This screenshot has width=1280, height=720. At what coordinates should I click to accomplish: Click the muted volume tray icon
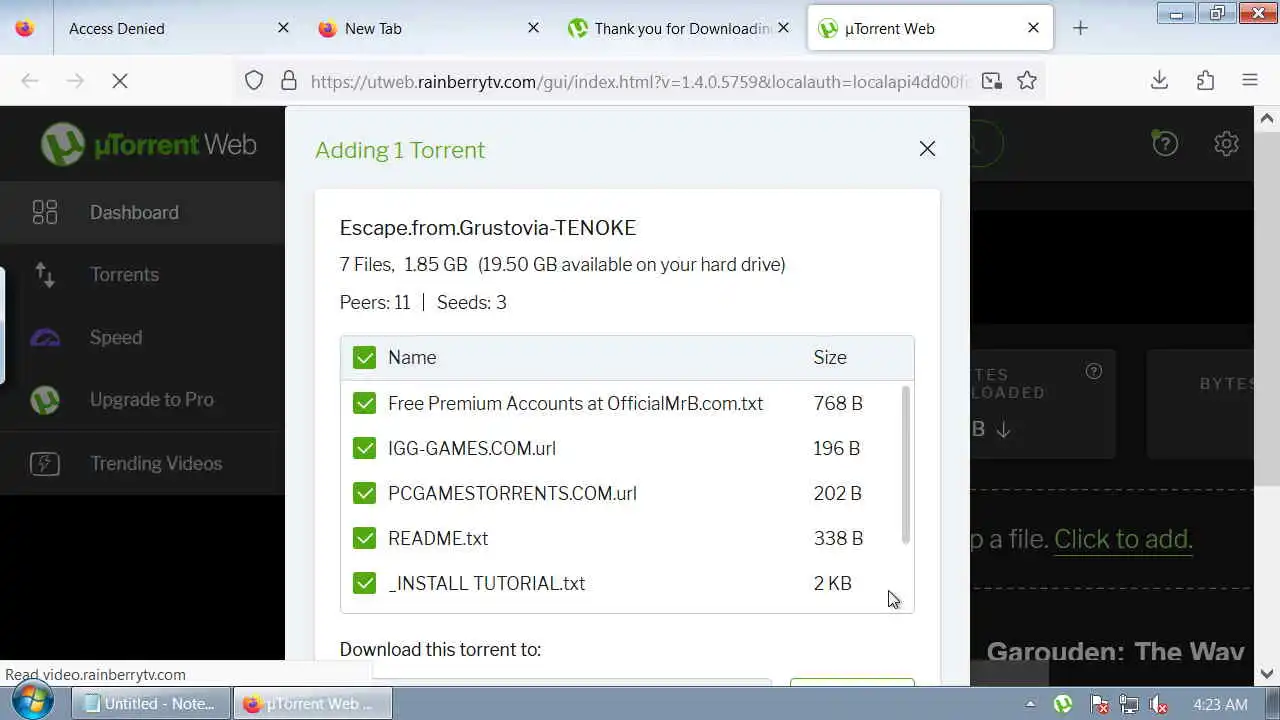point(1157,704)
